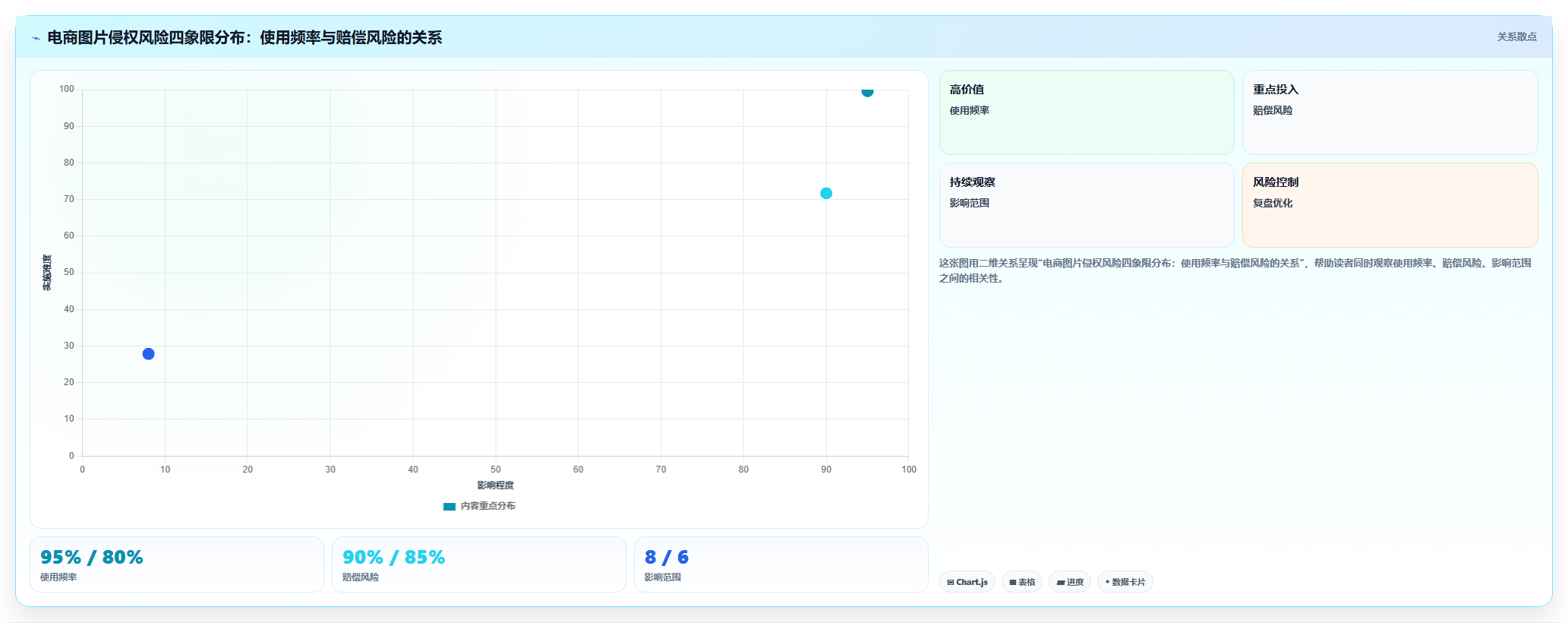Click the 进度 tag chip
This screenshot has height=623, width=1568.
(1070, 582)
